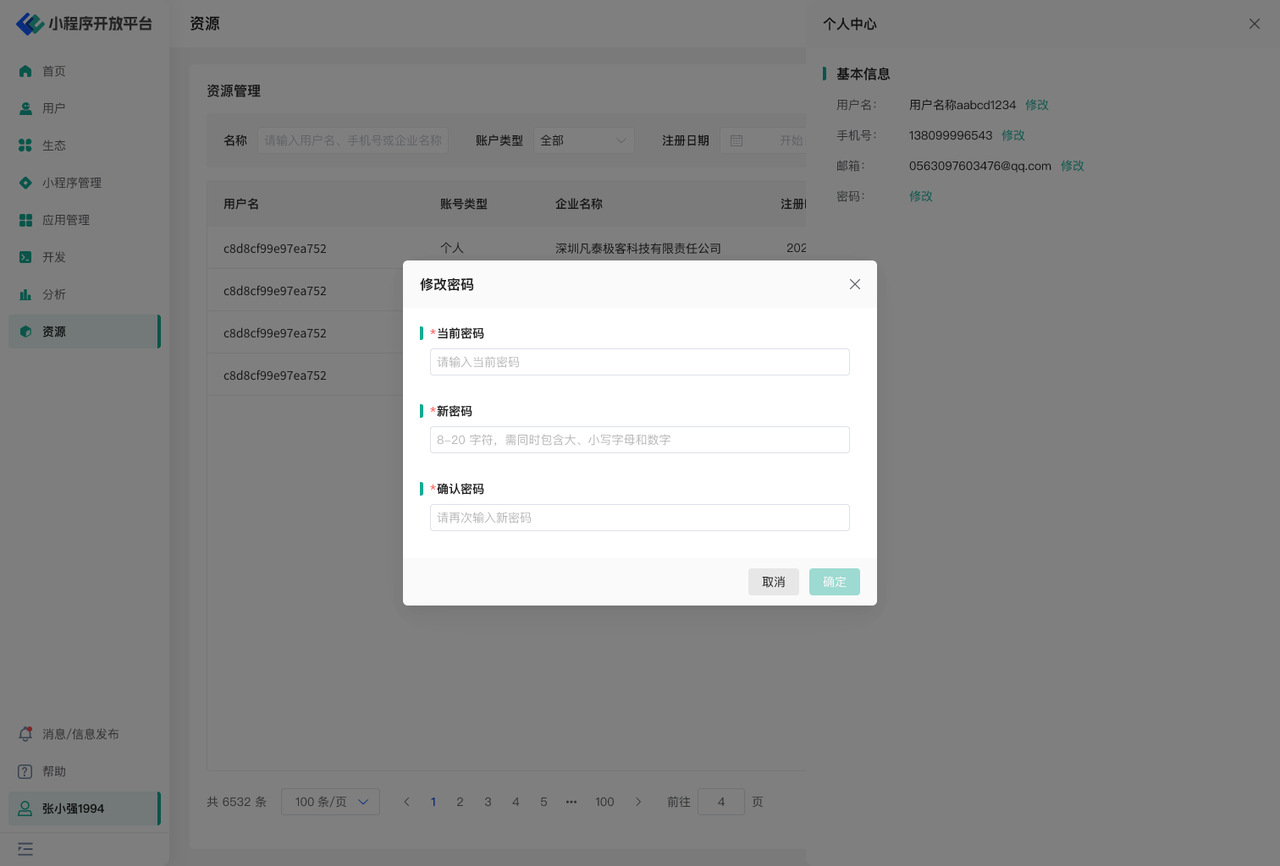Viewport: 1280px width, 866px height.
Task: Click the ecosystem (生态) grid icon
Action: (26, 146)
